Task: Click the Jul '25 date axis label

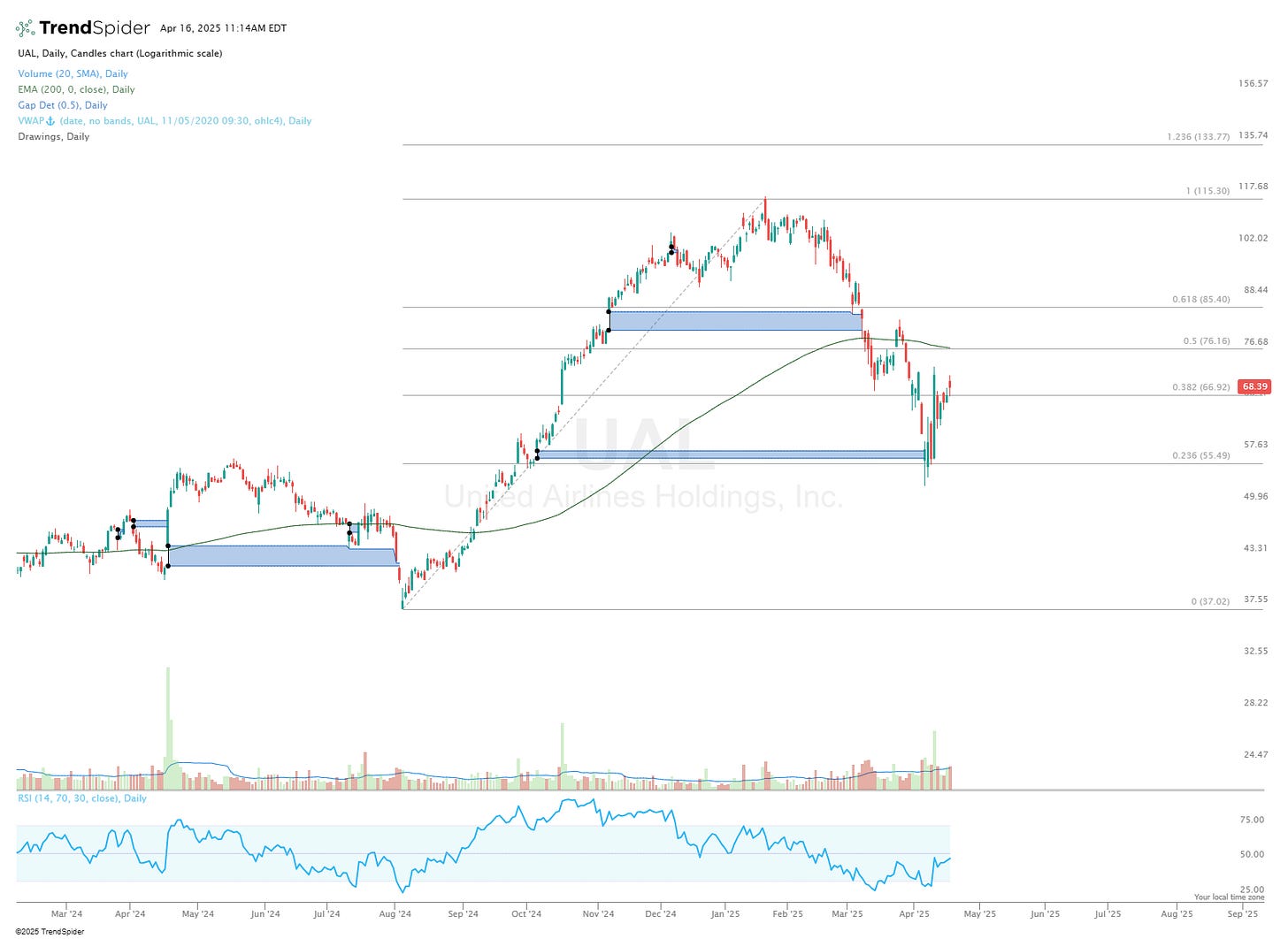Action: (x=1108, y=914)
